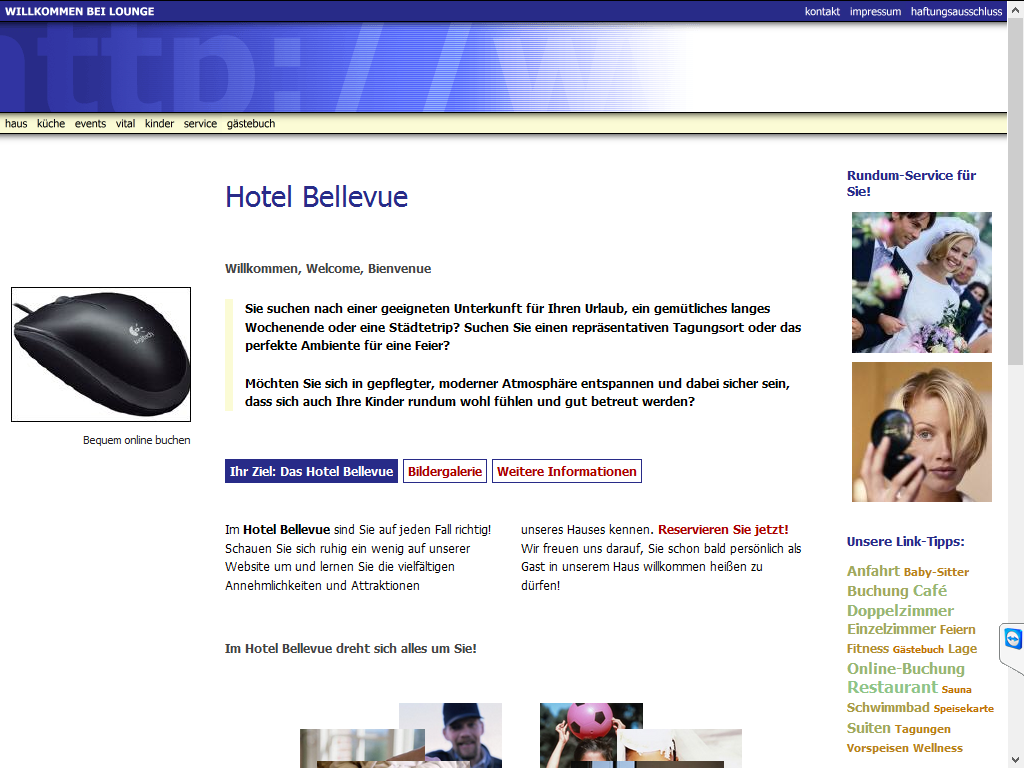This screenshot has width=1024, height=768.
Task: Open the Gästebuch tag link in sidebar
Action: point(918,650)
